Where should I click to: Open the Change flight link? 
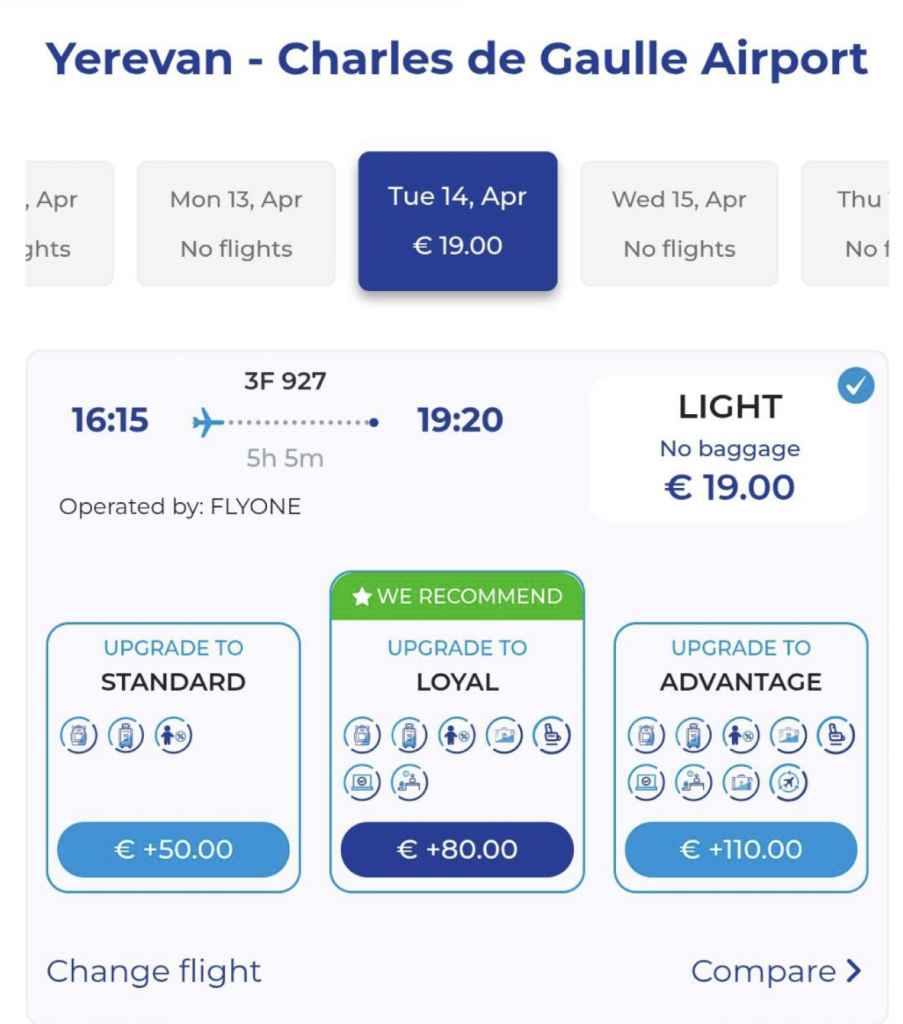pyautogui.click(x=154, y=971)
